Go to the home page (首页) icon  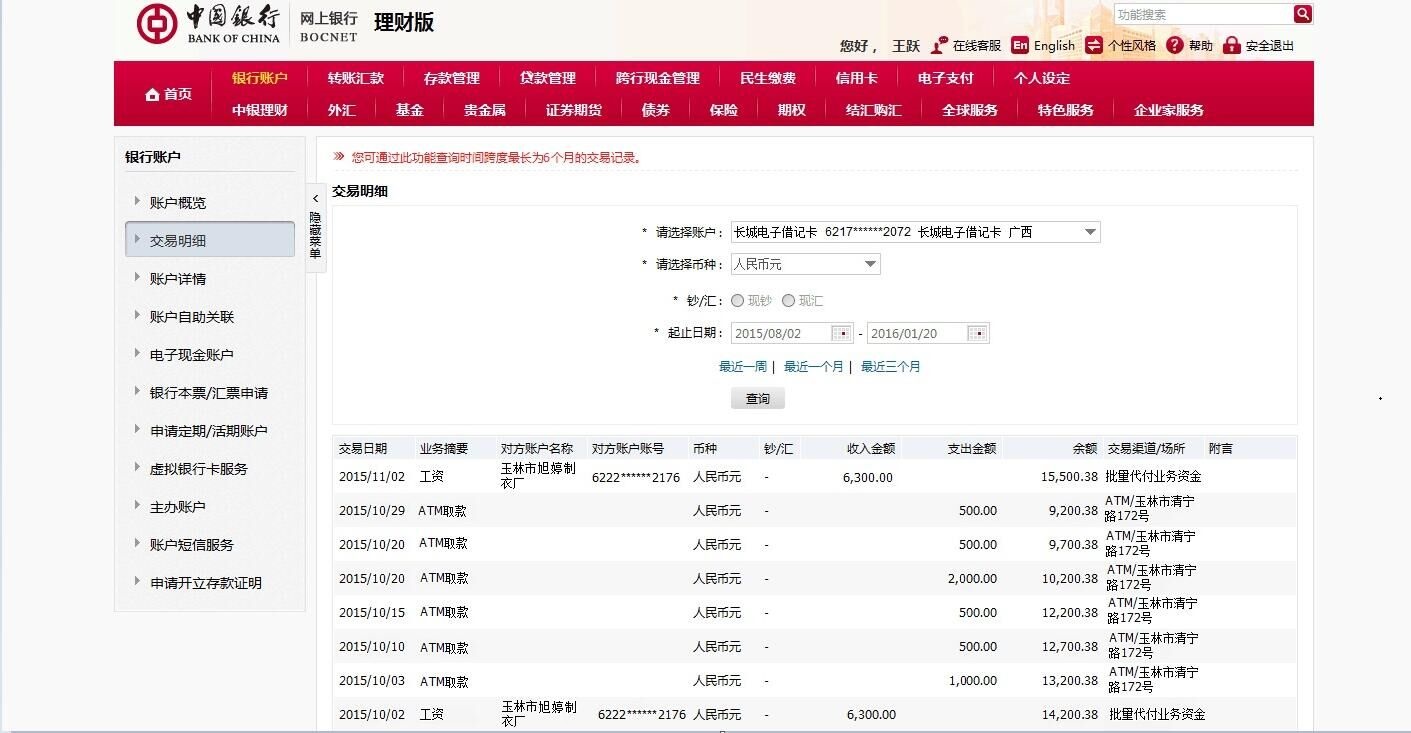click(153, 94)
